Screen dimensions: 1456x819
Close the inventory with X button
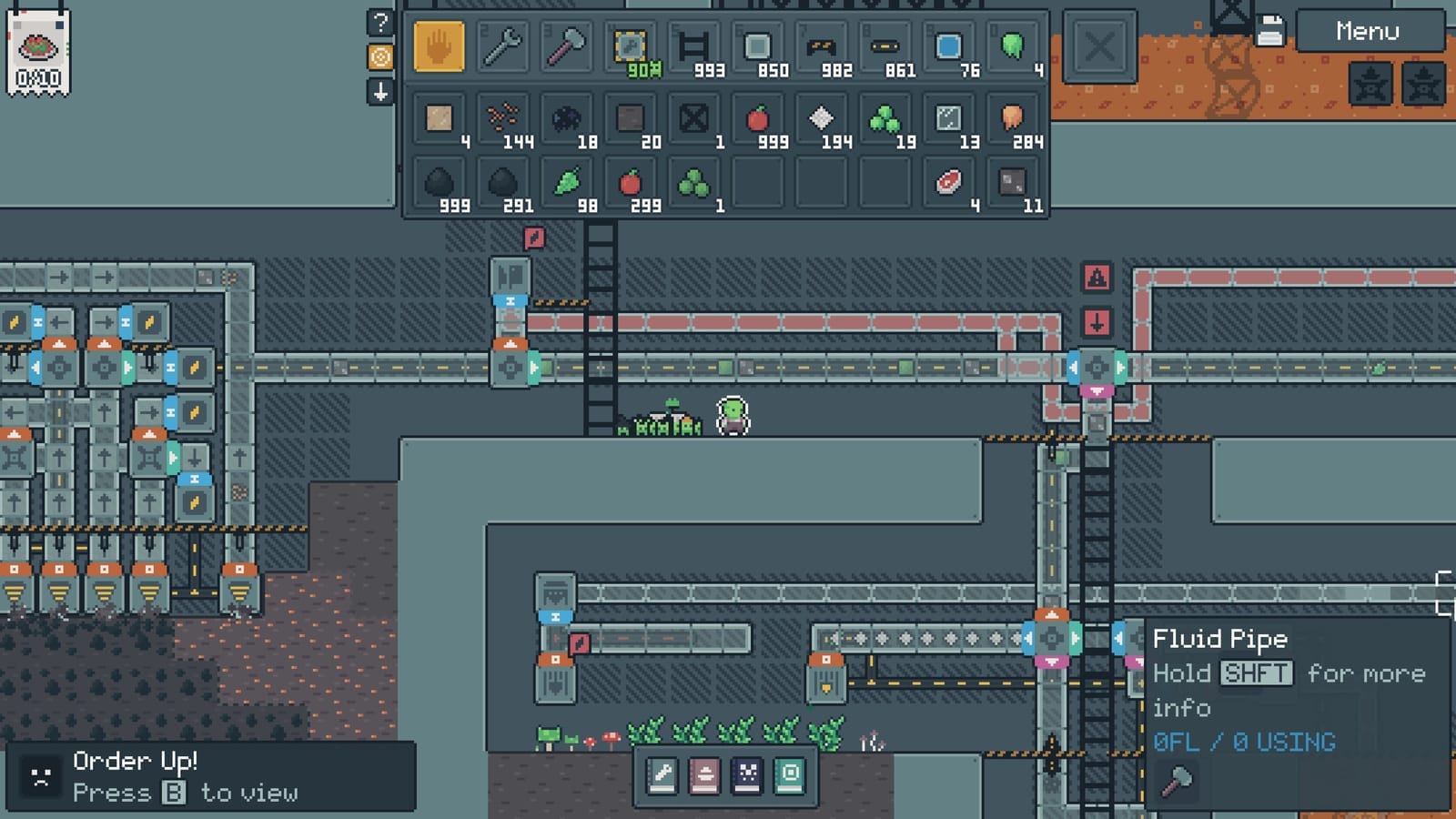click(1099, 46)
